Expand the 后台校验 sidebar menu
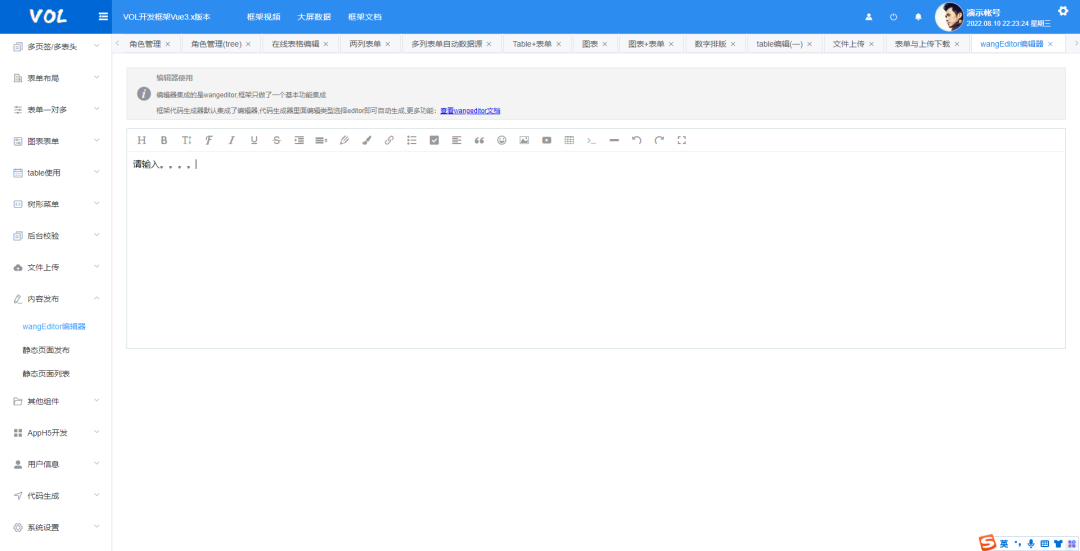 [x=56, y=236]
